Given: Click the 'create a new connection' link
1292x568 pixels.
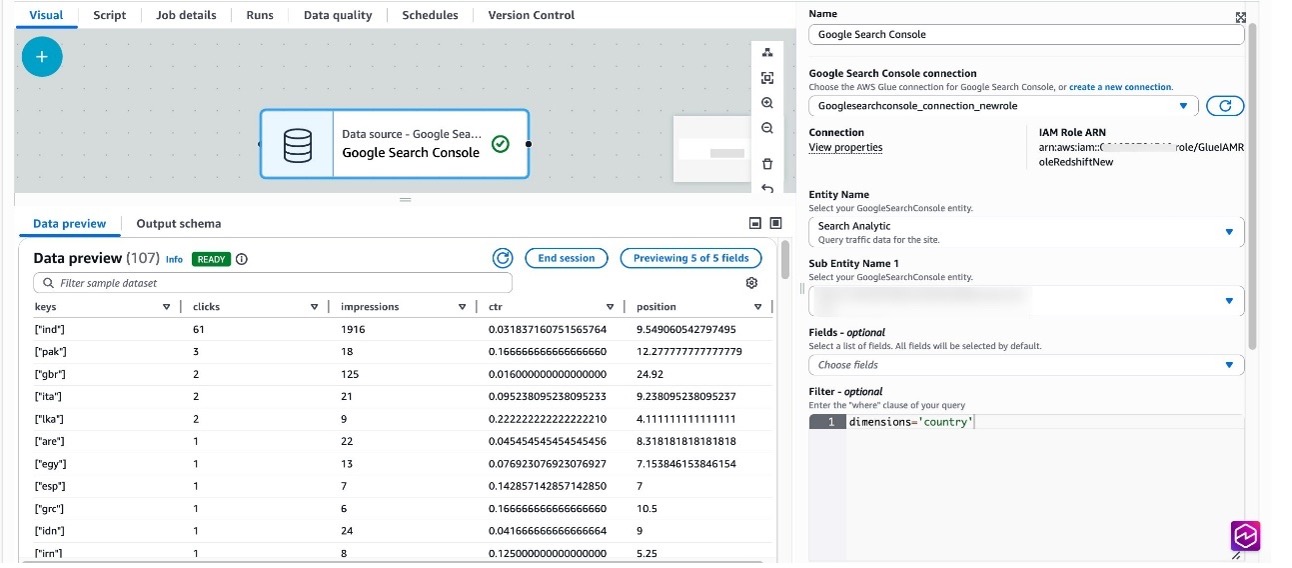Looking at the screenshot, I should coord(1120,87).
